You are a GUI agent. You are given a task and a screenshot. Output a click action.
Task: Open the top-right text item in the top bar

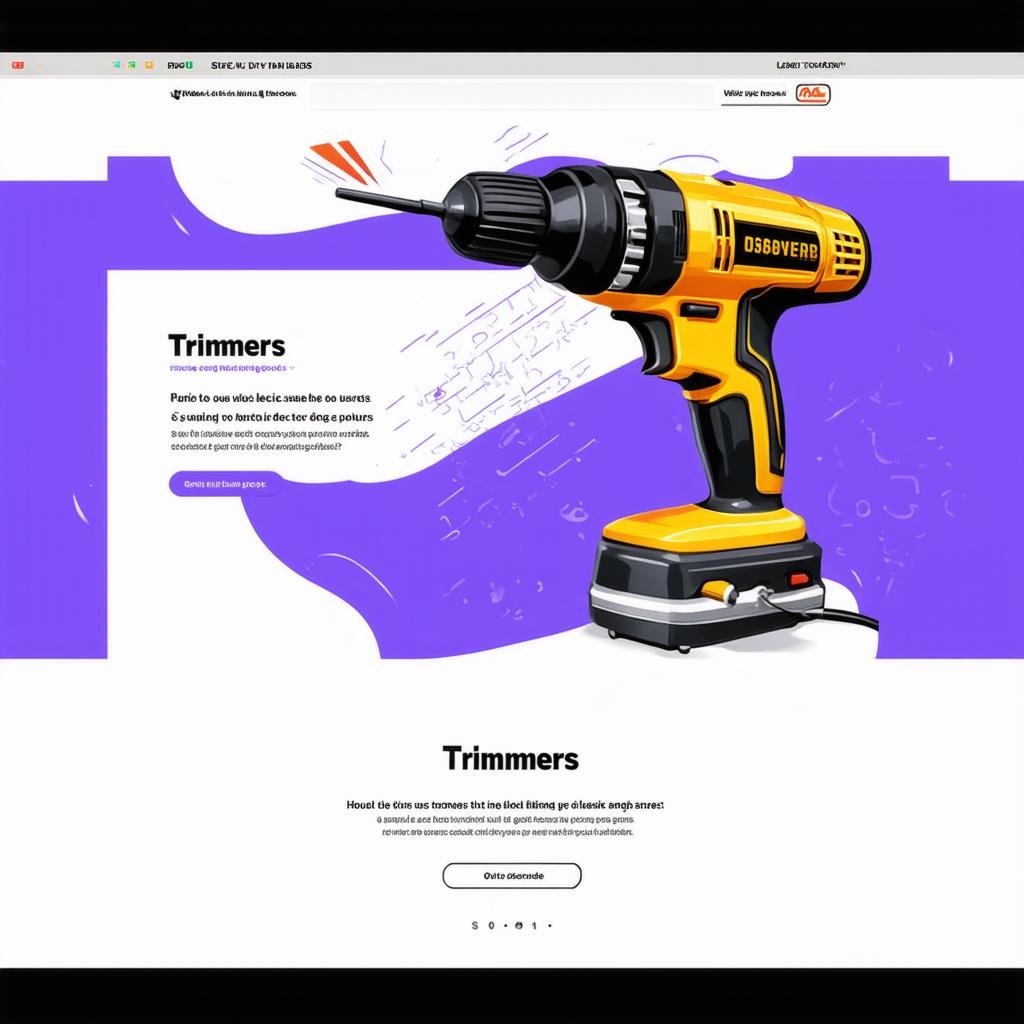[x=810, y=65]
